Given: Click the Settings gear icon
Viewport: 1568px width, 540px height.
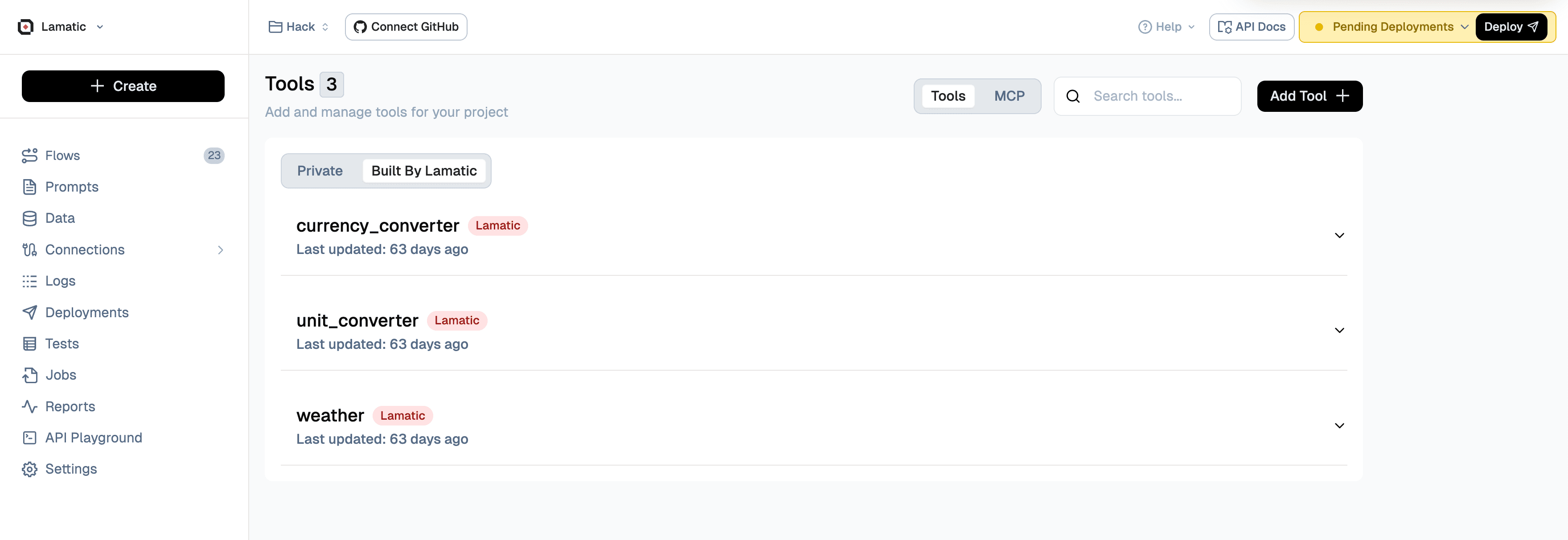Looking at the screenshot, I should coord(29,469).
